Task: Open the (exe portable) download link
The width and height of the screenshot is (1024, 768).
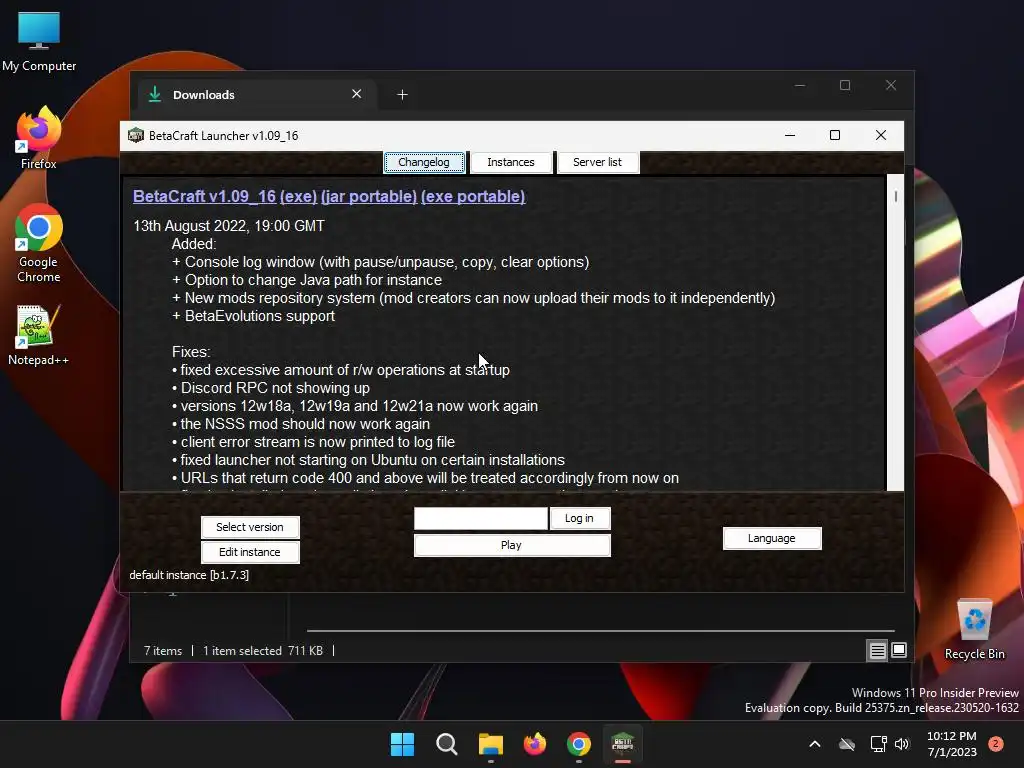Action: pyautogui.click(x=473, y=197)
